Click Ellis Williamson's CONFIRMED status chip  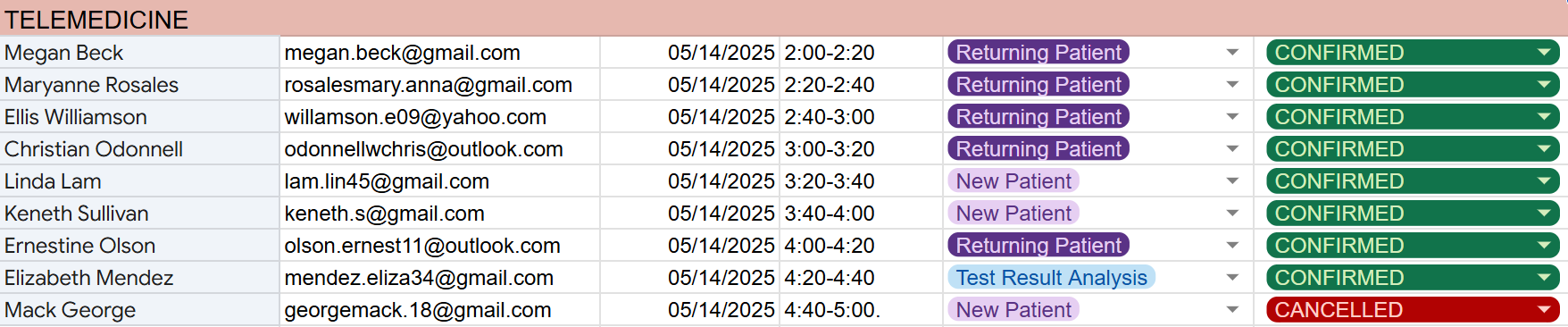coord(1413,117)
